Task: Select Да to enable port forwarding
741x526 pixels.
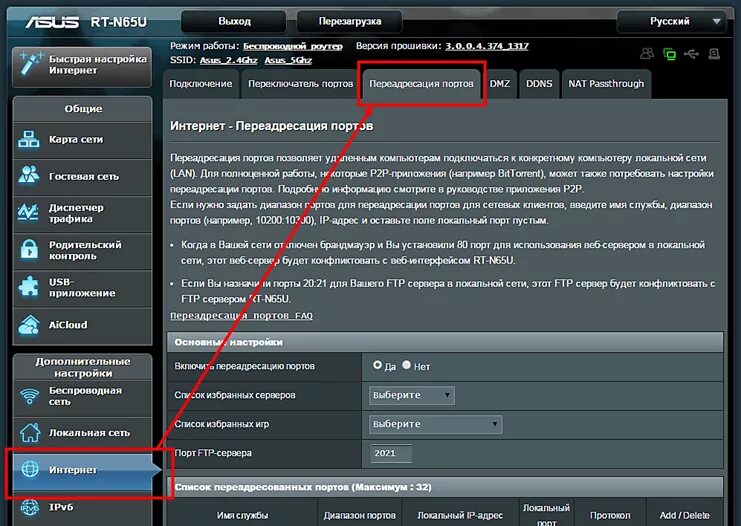Action: pyautogui.click(x=377, y=365)
